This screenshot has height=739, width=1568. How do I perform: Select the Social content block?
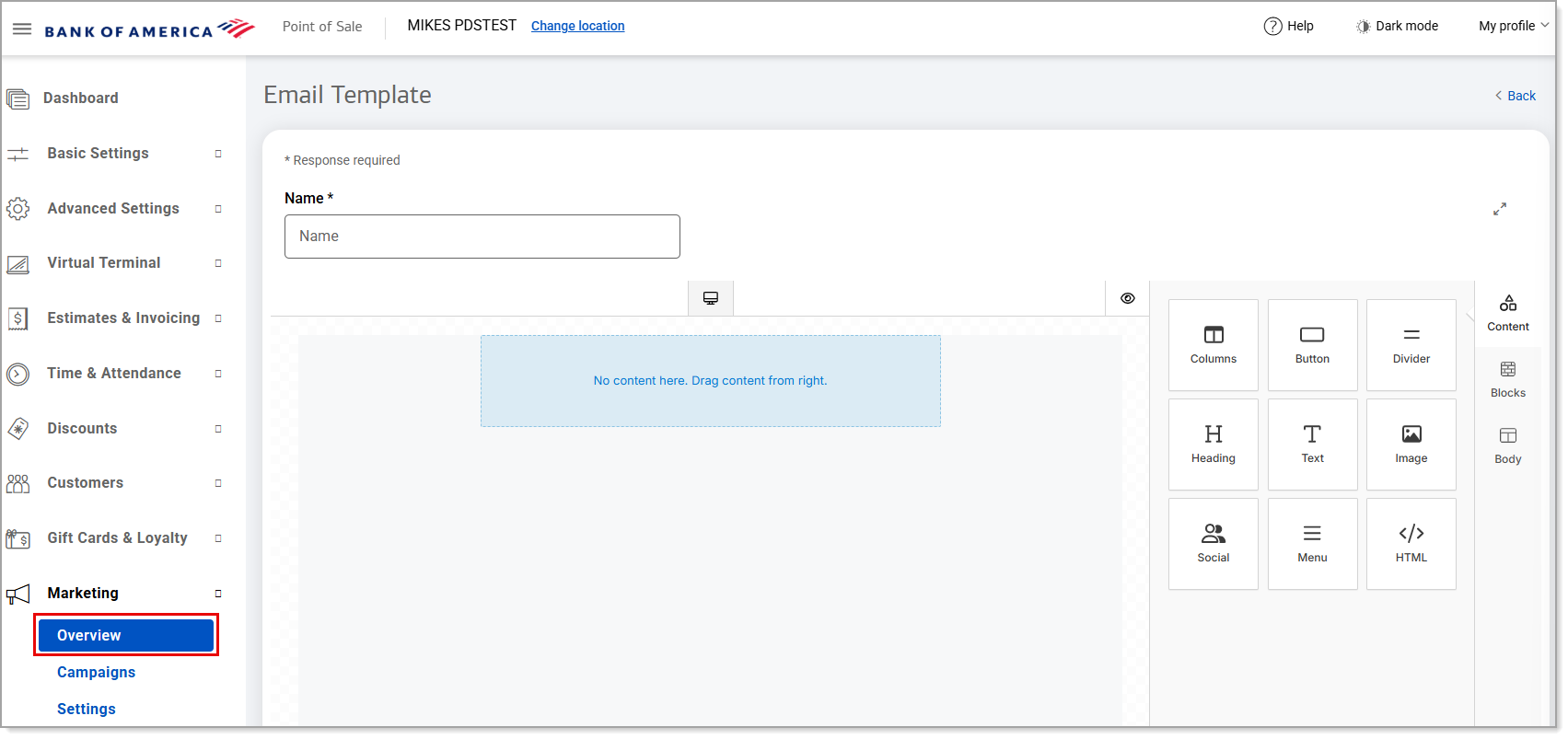pos(1214,544)
